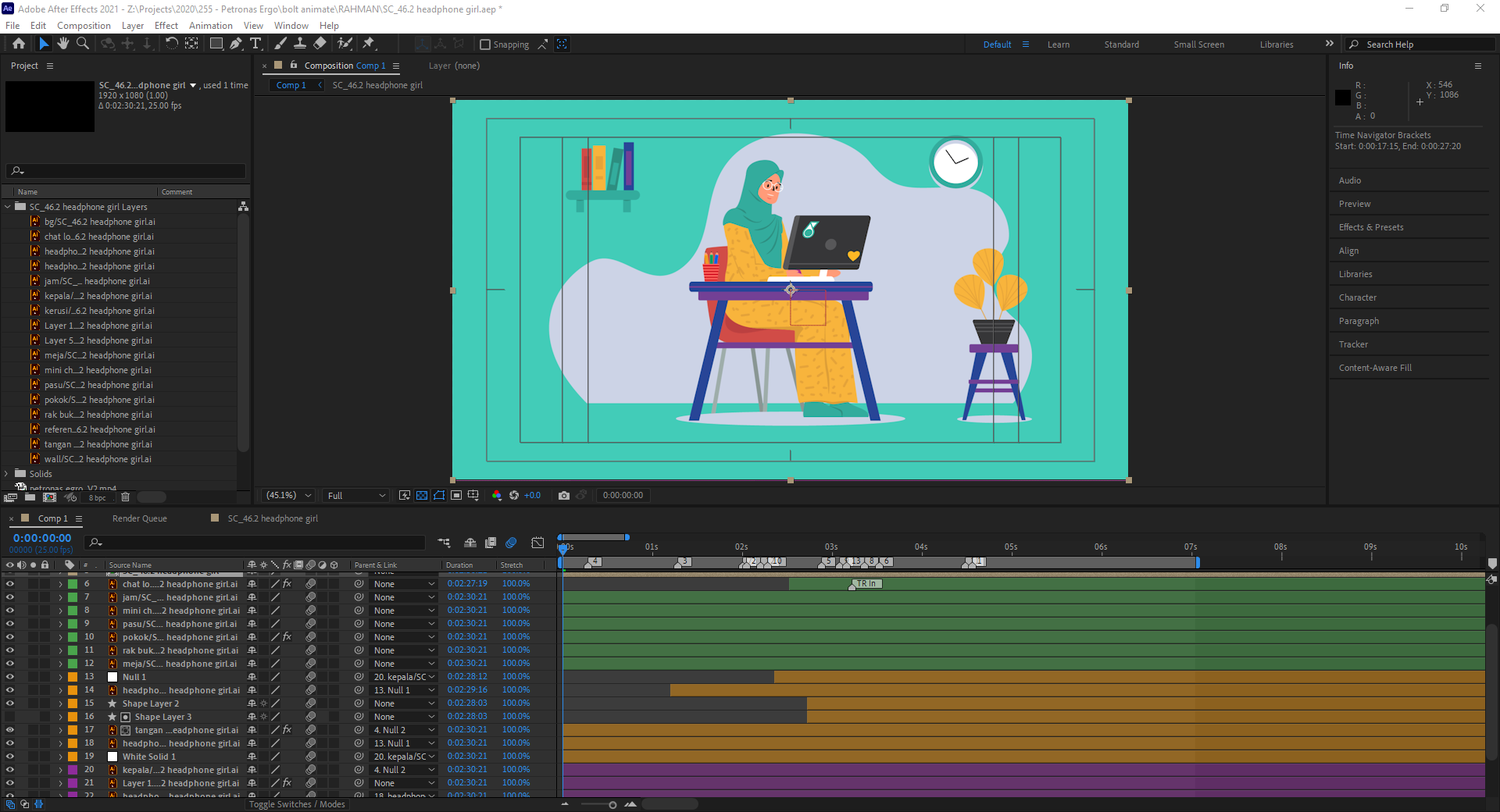This screenshot has width=1500, height=812.
Task: Open the magnification ratio dropdown (45.1%)
Action: tap(288, 495)
